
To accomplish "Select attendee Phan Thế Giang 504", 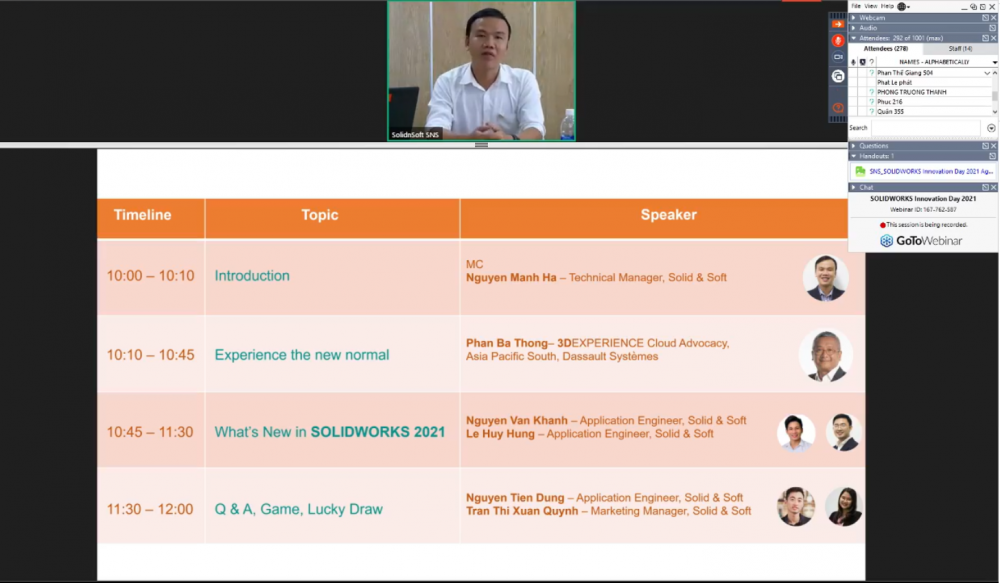I will tap(904, 73).
